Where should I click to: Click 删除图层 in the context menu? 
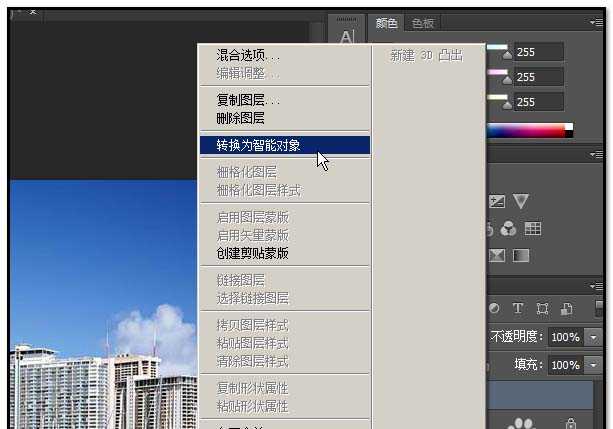240,118
